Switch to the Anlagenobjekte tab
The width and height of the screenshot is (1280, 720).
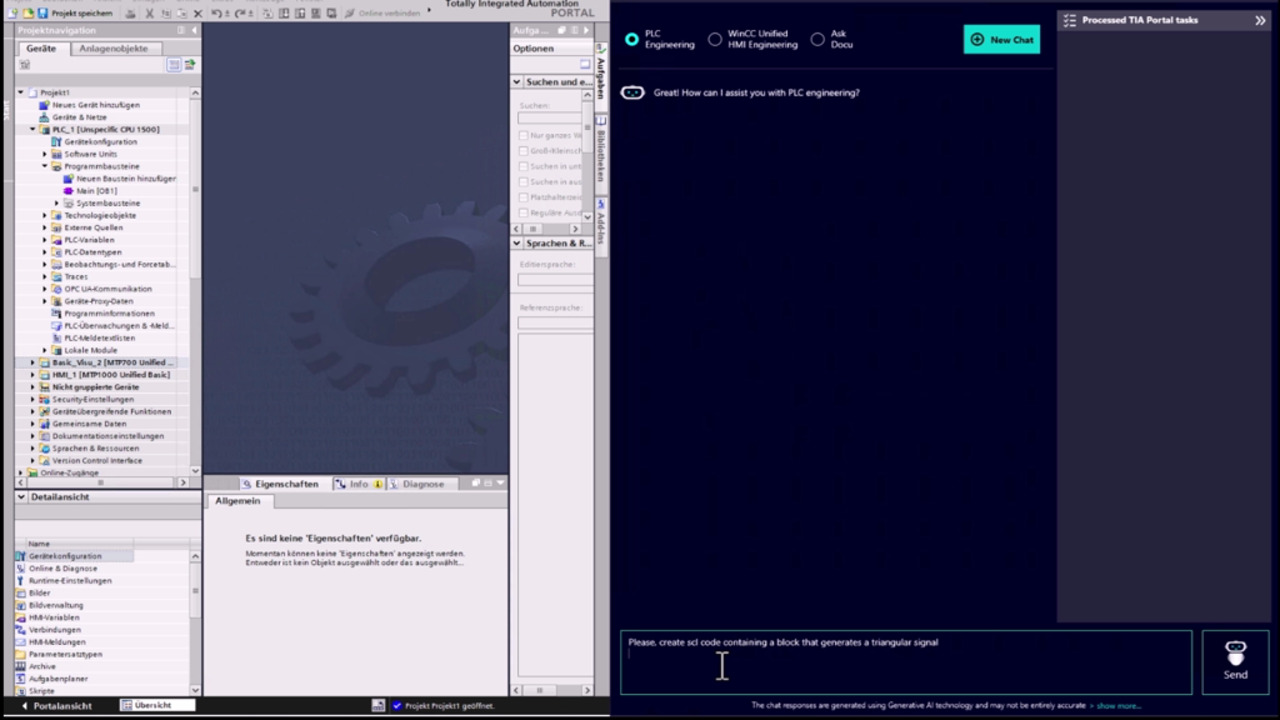[113, 48]
